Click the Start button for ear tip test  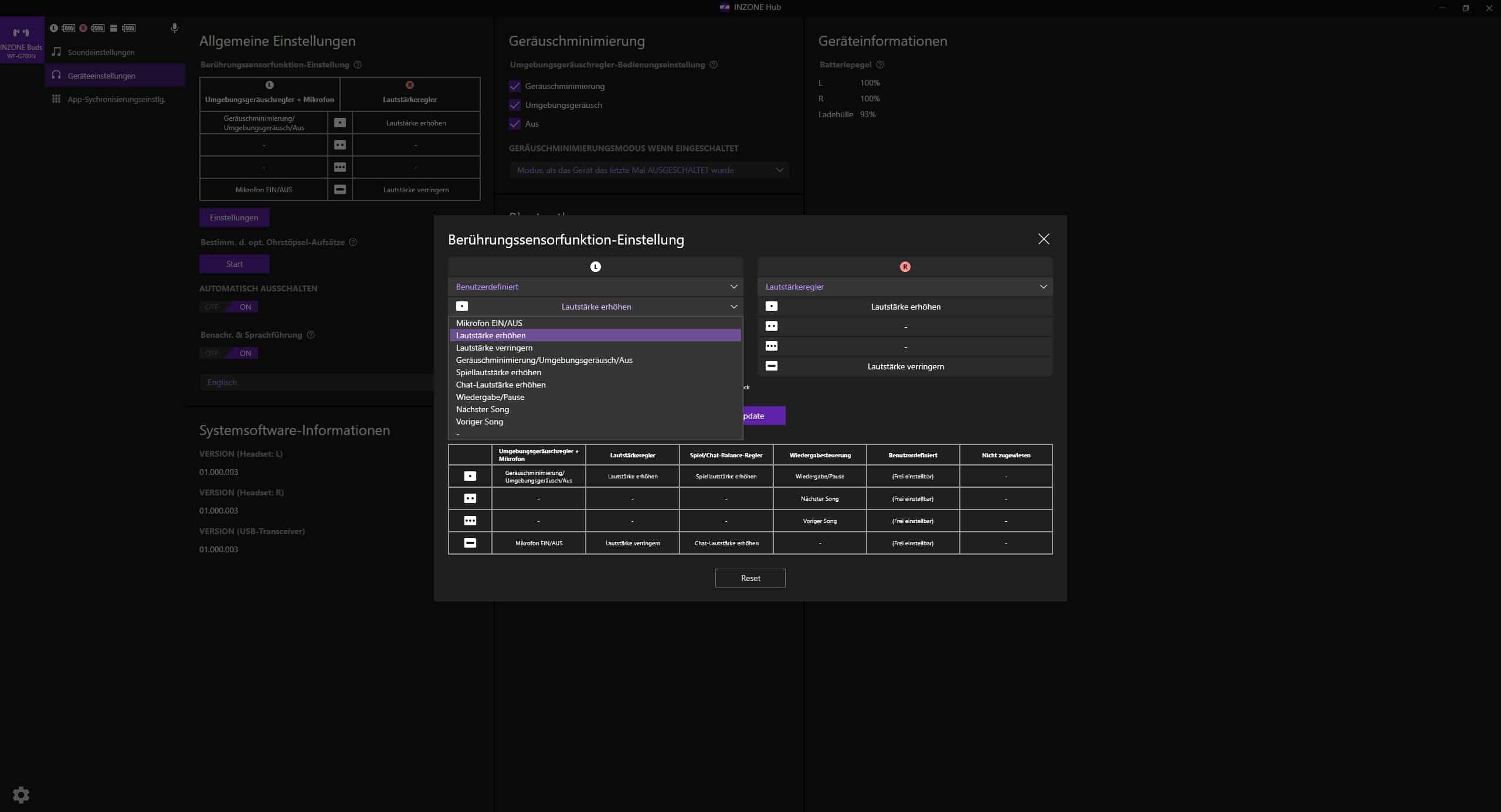click(234, 264)
